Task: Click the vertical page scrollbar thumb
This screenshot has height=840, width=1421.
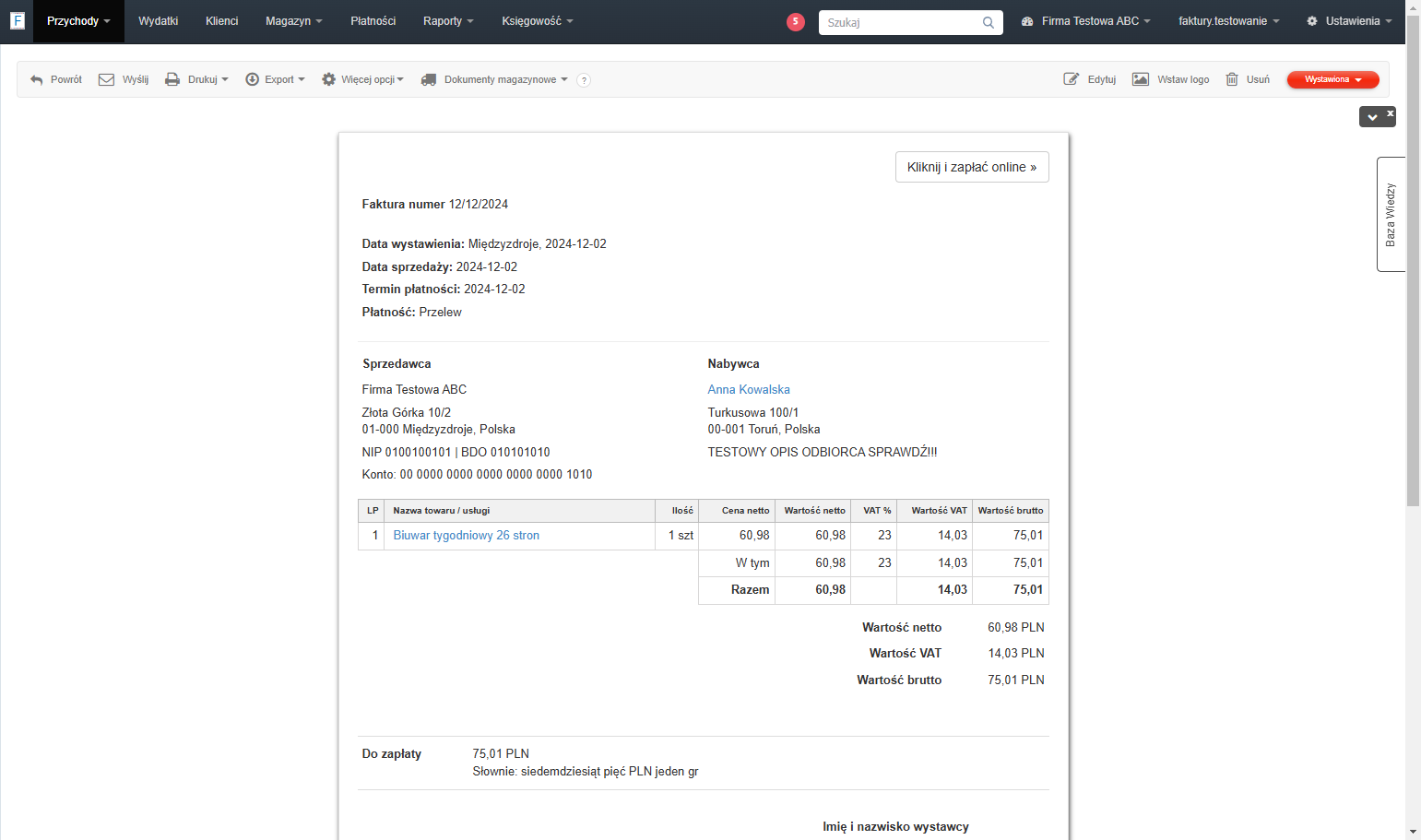Action: point(1413,261)
